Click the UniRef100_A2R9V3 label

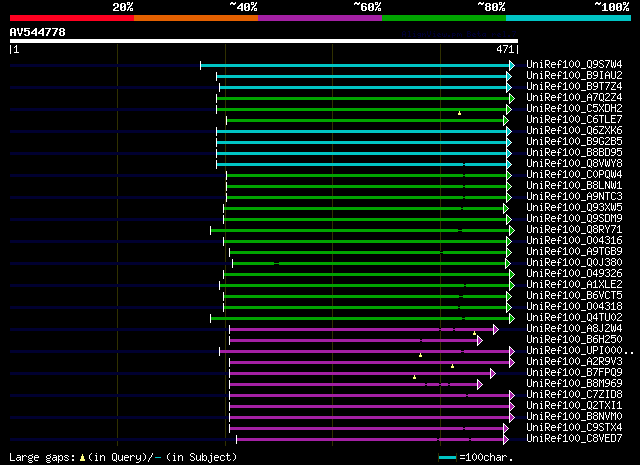click(x=574, y=362)
